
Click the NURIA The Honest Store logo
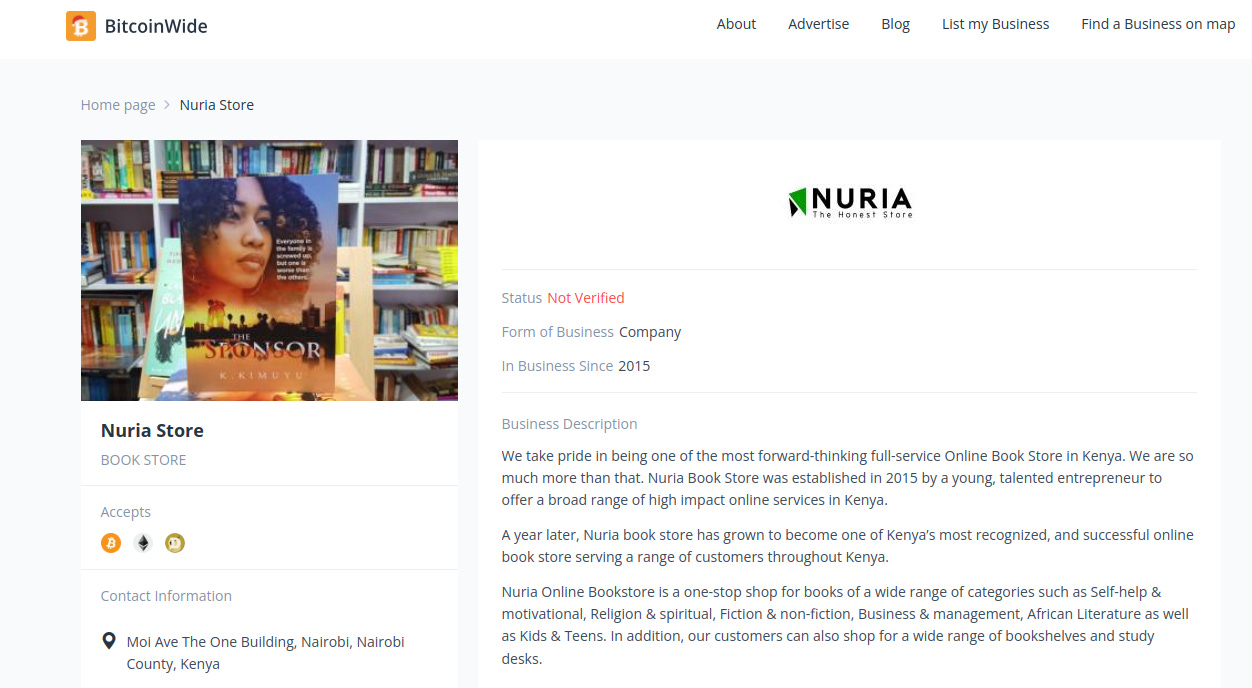(850, 202)
